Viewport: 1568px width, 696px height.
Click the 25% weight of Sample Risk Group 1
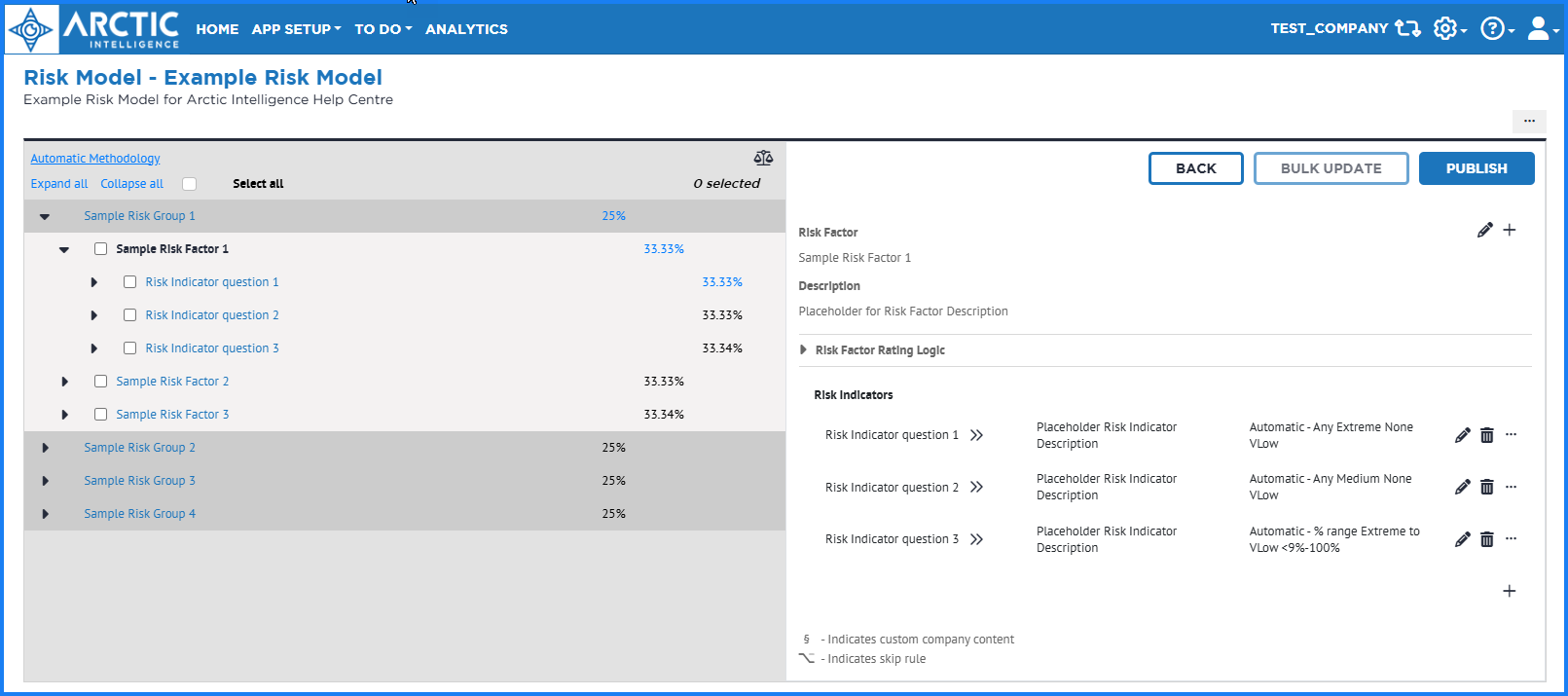tap(613, 216)
